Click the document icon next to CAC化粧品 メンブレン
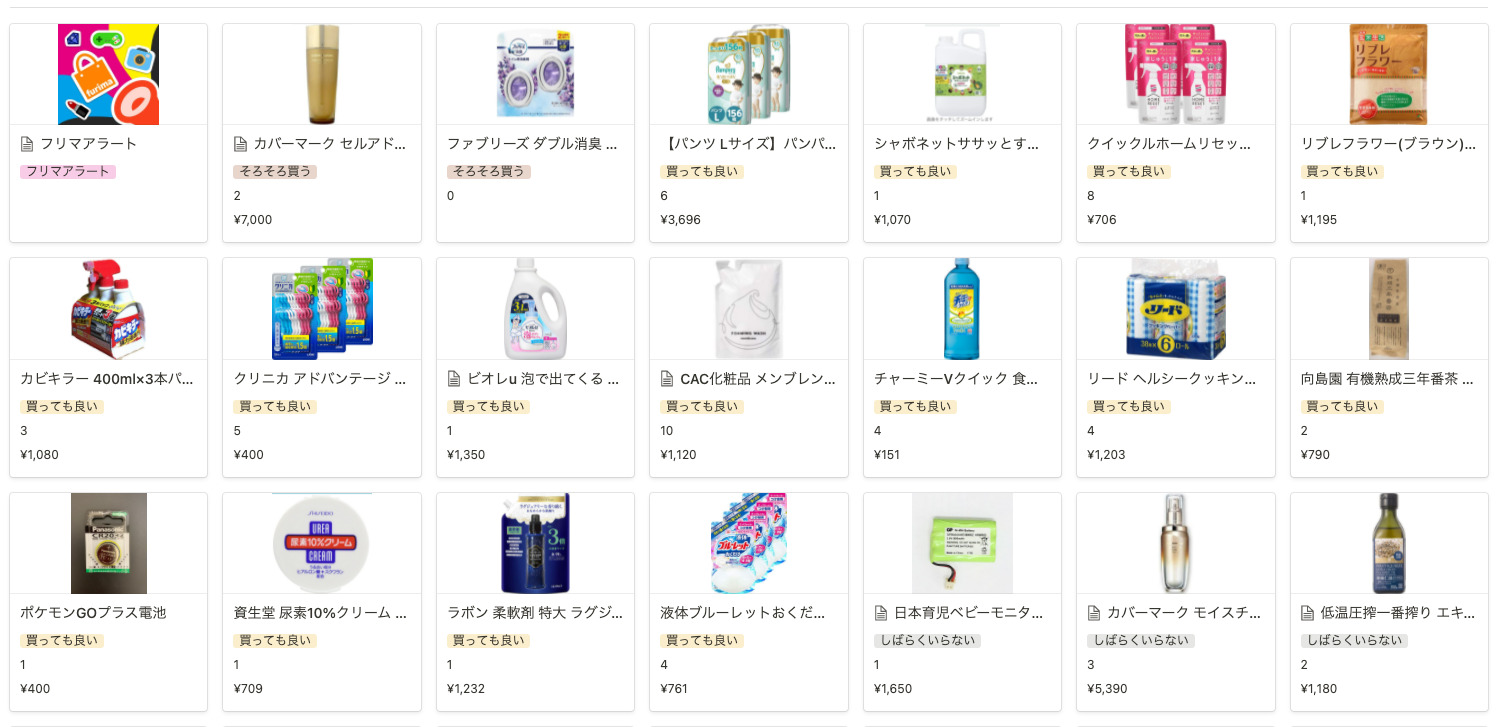 [x=667, y=379]
